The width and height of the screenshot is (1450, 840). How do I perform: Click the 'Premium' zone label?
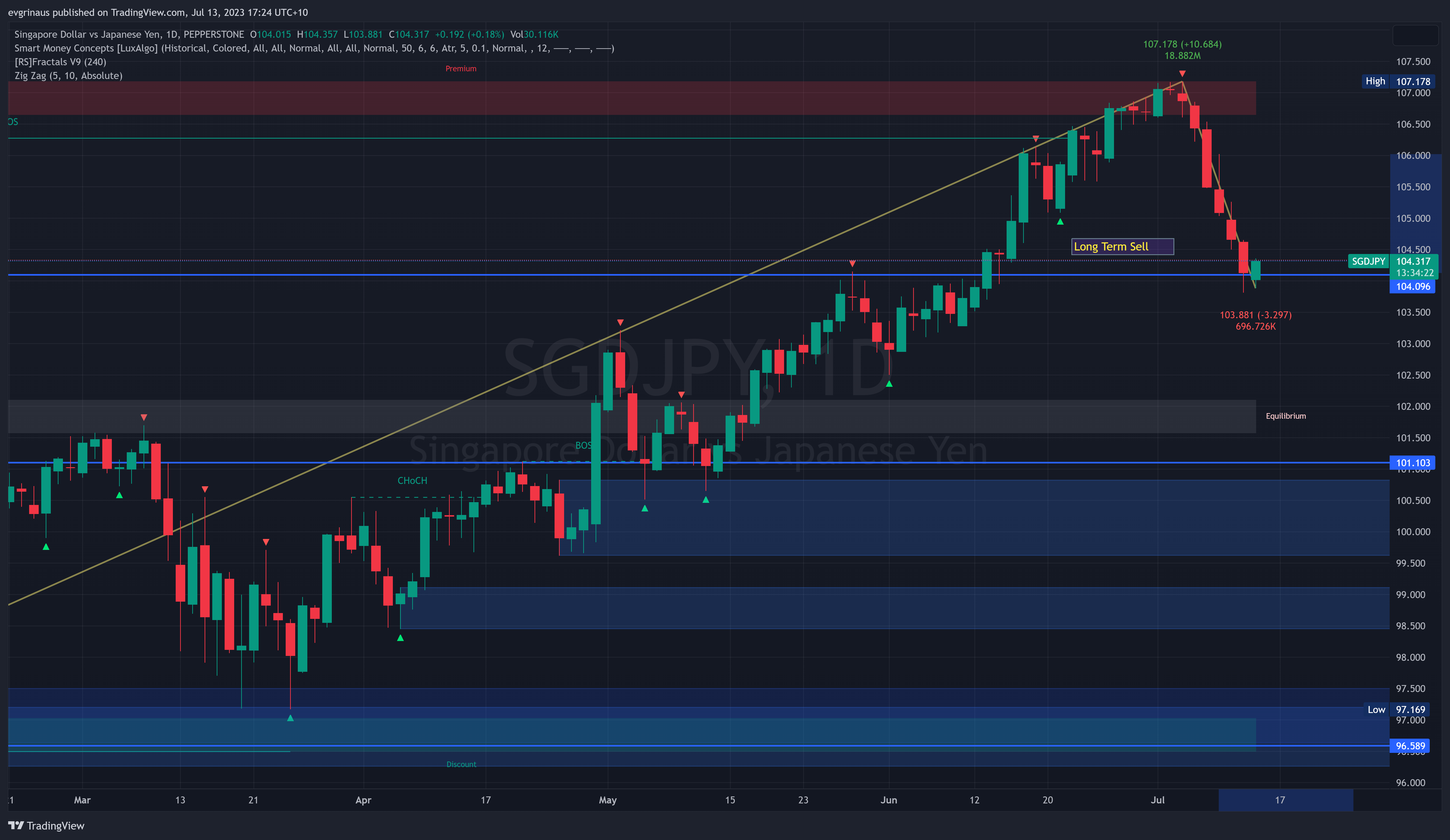[x=461, y=69]
